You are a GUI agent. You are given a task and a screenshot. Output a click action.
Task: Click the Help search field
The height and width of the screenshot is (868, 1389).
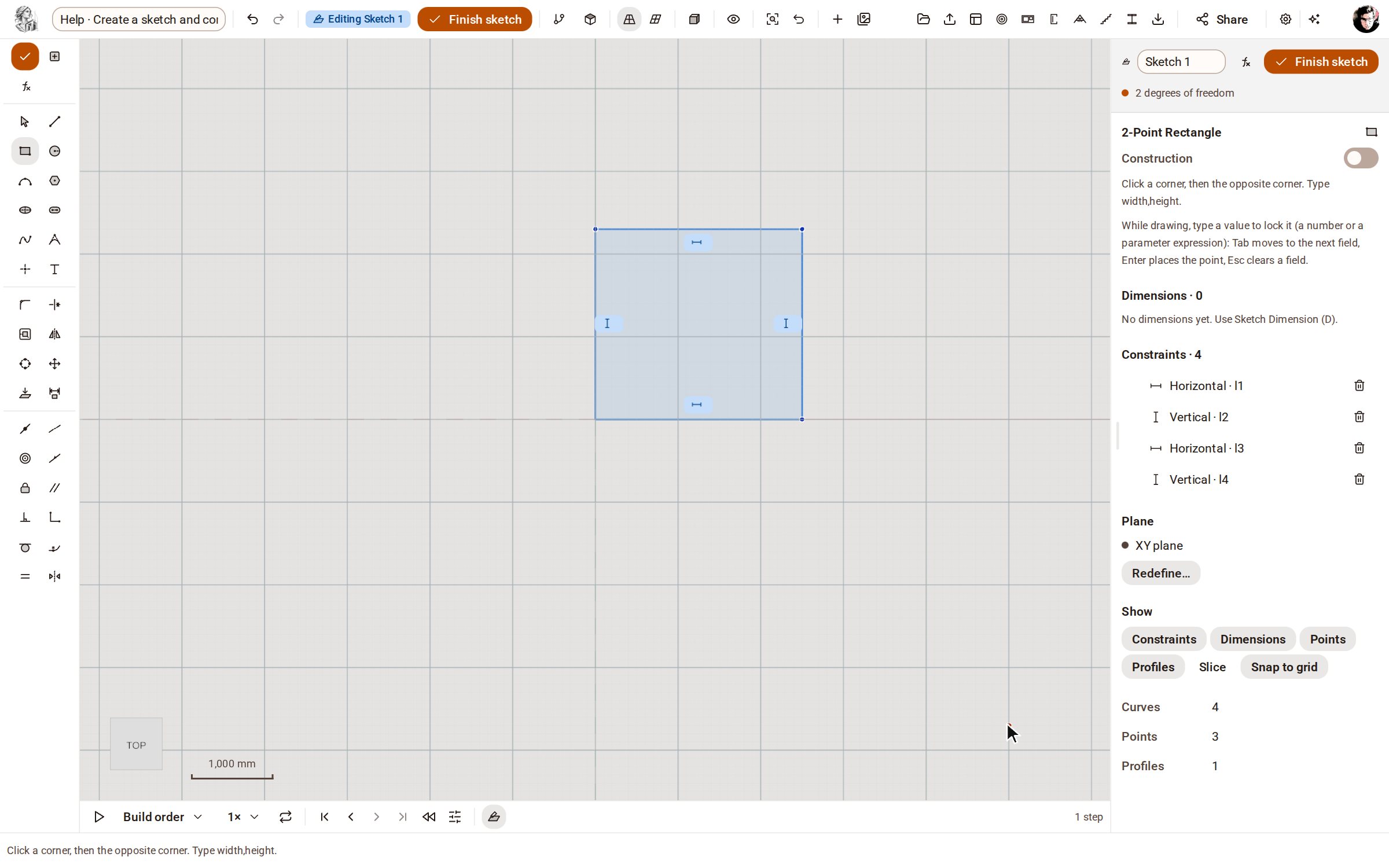click(x=139, y=19)
